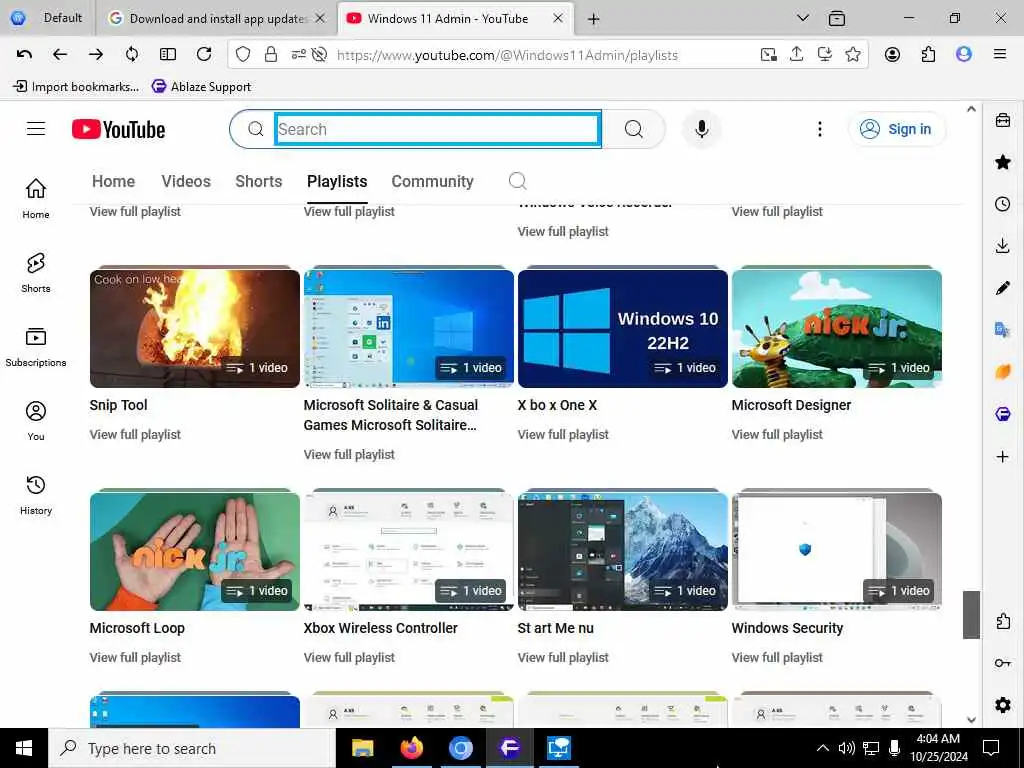Click the taskbar search box
This screenshot has width=1024, height=768.
click(x=191, y=748)
